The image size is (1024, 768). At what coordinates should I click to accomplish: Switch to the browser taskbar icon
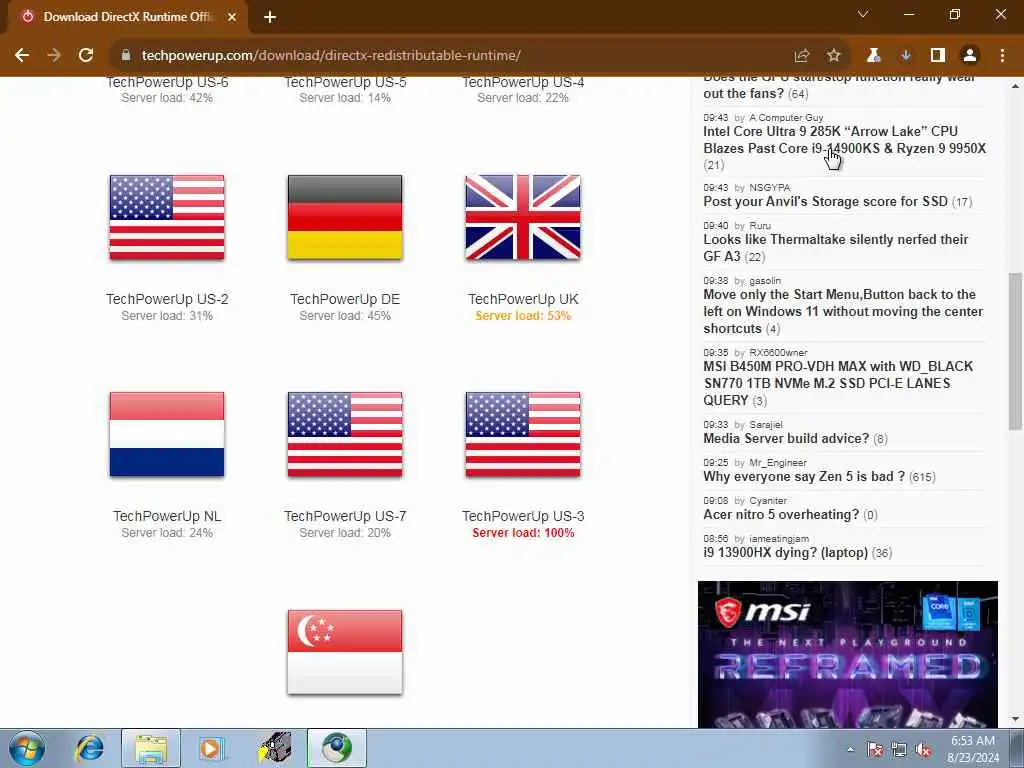point(336,748)
